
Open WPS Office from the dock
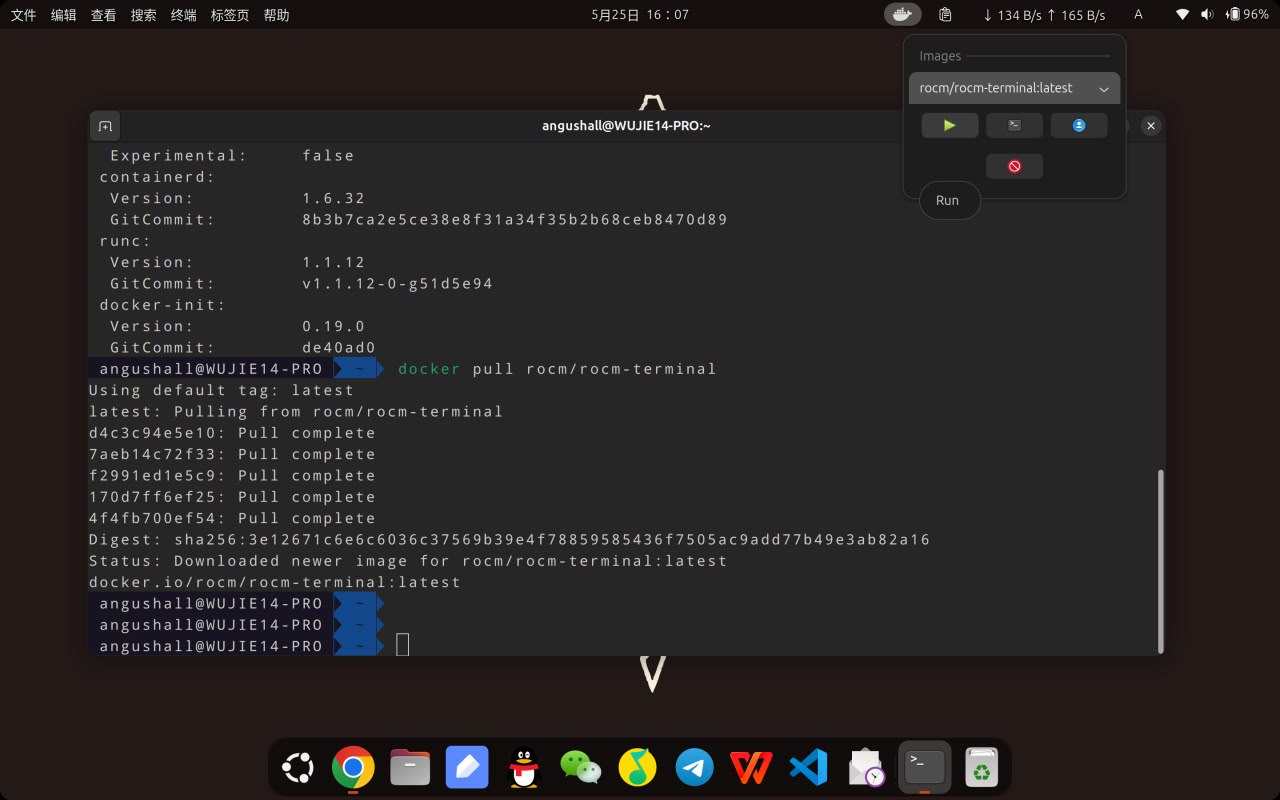[751, 768]
